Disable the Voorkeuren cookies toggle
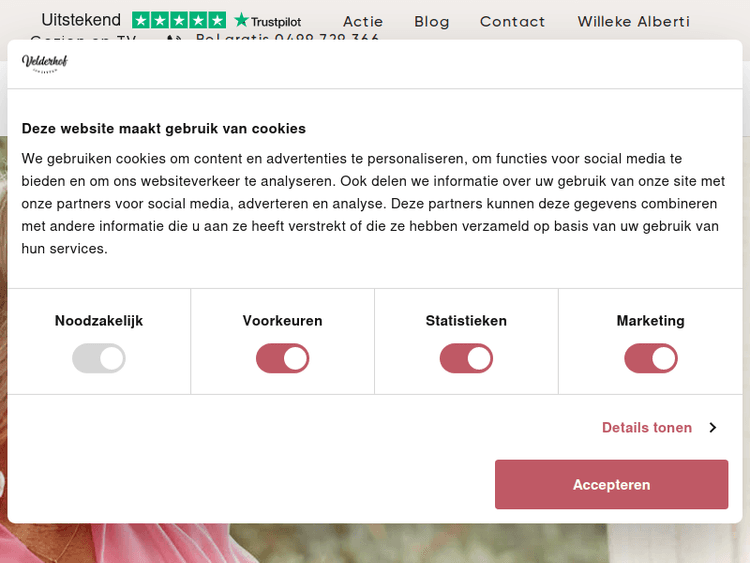This screenshot has height=563, width=750. click(283, 358)
